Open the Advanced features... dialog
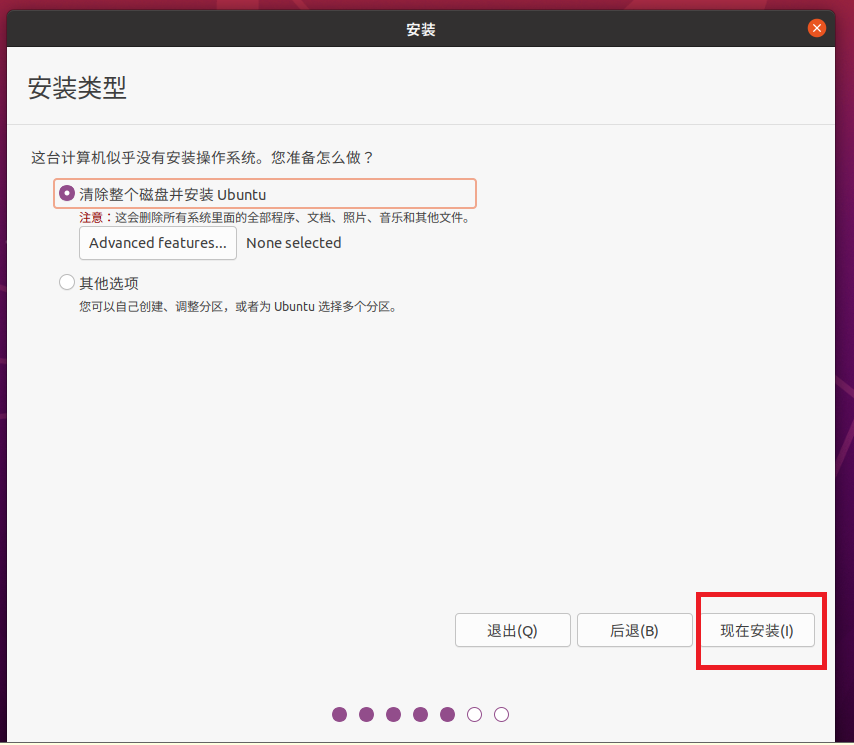Screen dimensions: 854x745 click(158, 243)
